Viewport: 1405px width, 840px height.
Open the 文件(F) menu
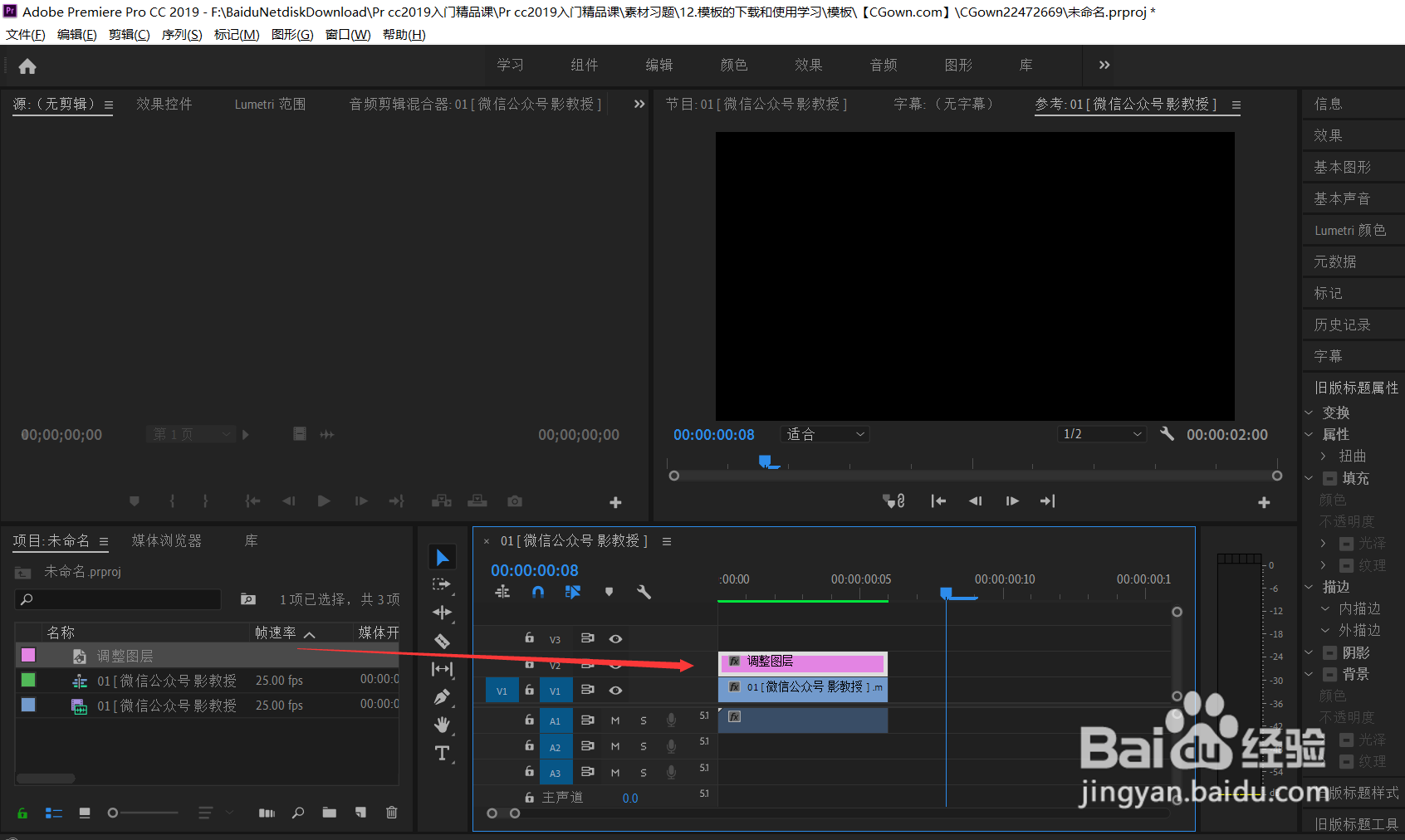pyautogui.click(x=26, y=35)
